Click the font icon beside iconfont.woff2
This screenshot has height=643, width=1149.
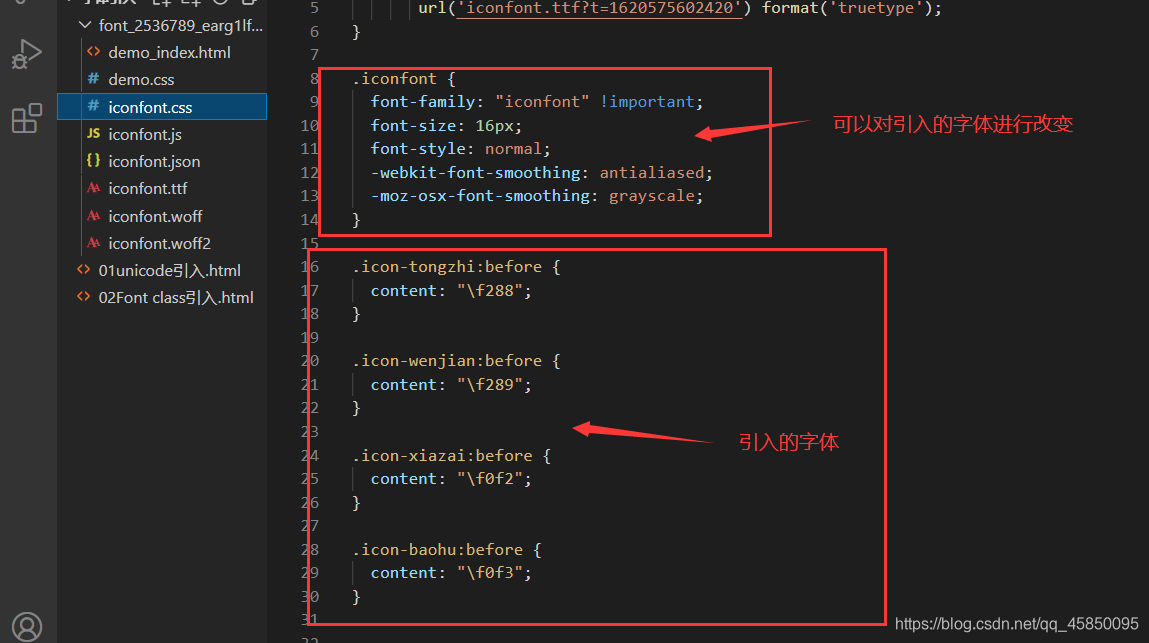tap(93, 242)
